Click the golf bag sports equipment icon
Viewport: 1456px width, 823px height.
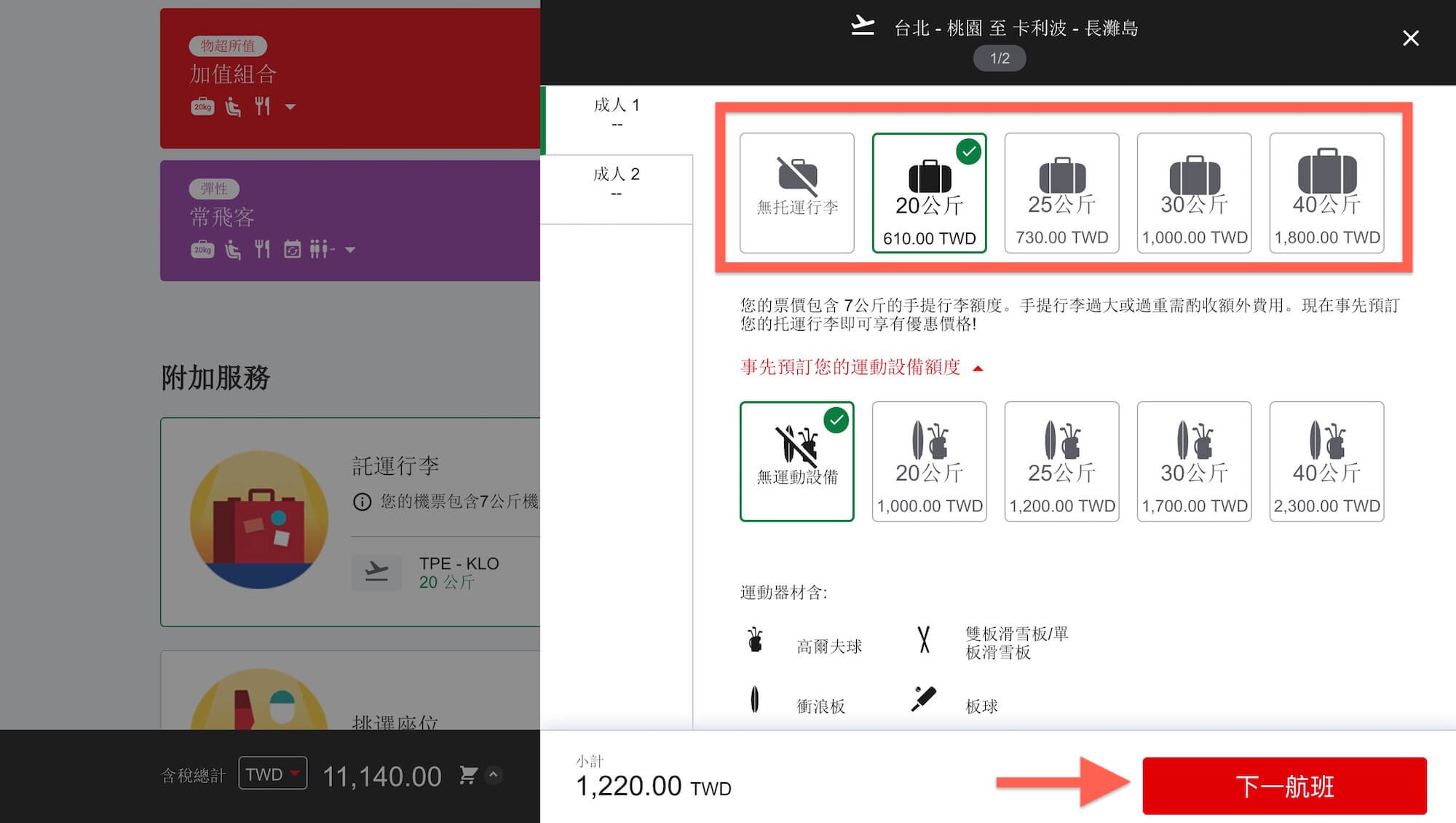(755, 641)
